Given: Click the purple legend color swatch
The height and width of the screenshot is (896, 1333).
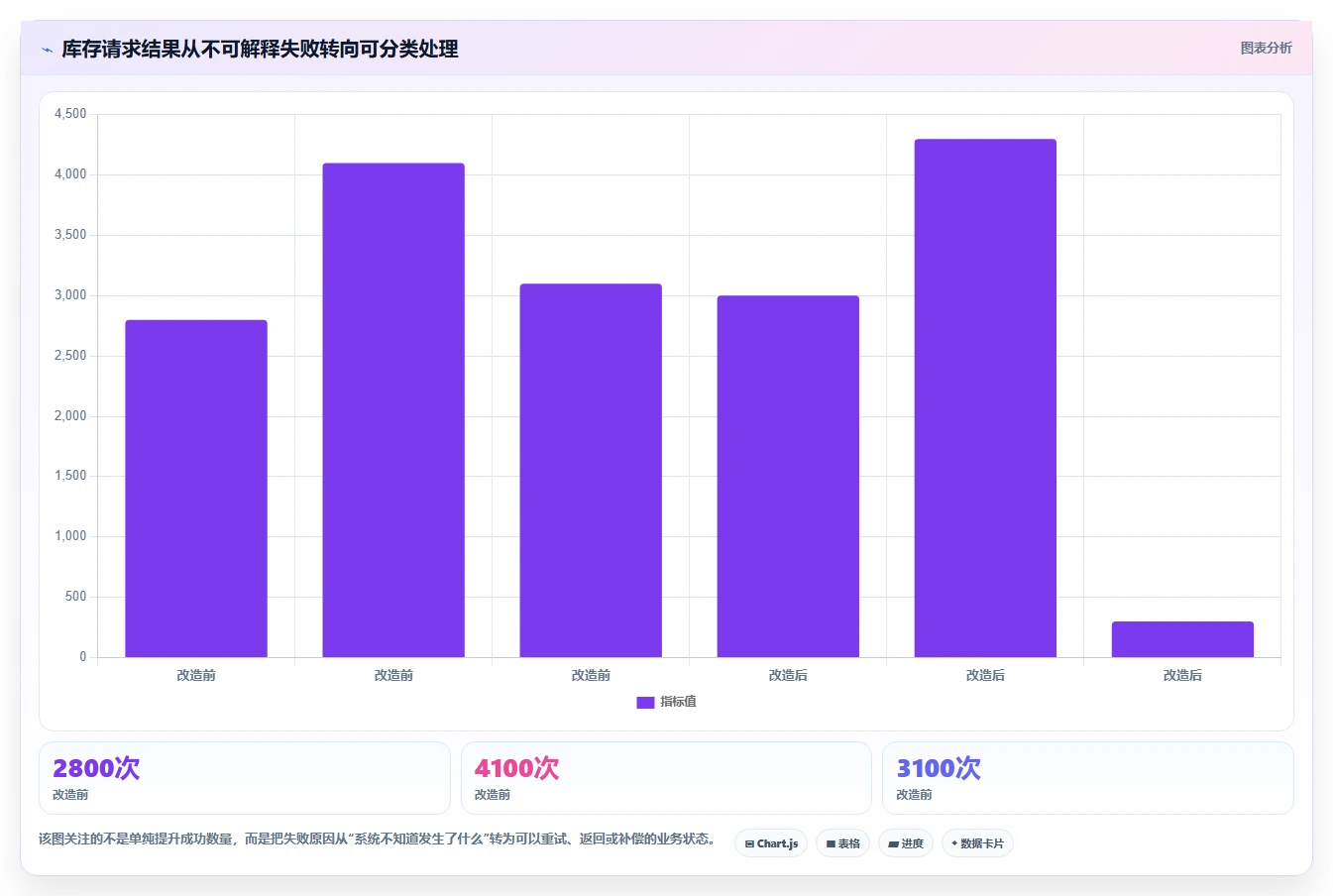Looking at the screenshot, I should [645, 702].
